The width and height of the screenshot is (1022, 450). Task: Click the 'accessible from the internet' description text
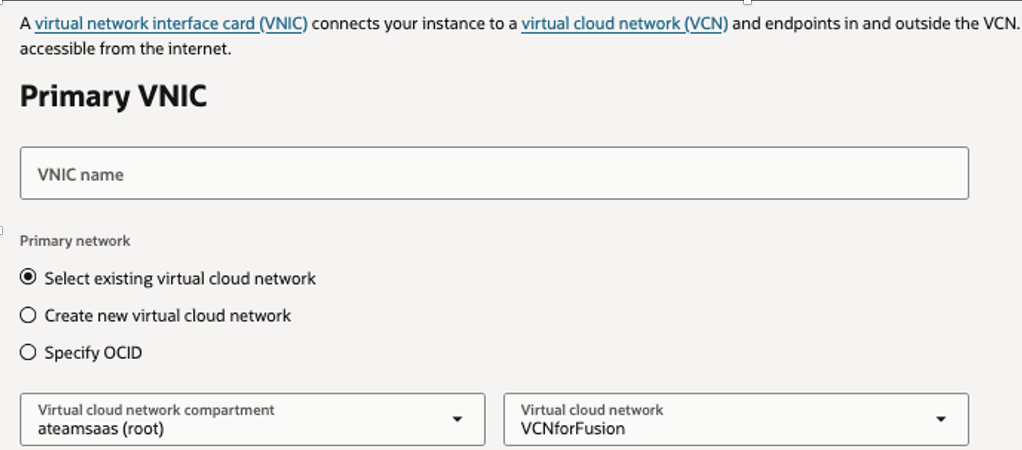pyautogui.click(x=125, y=48)
